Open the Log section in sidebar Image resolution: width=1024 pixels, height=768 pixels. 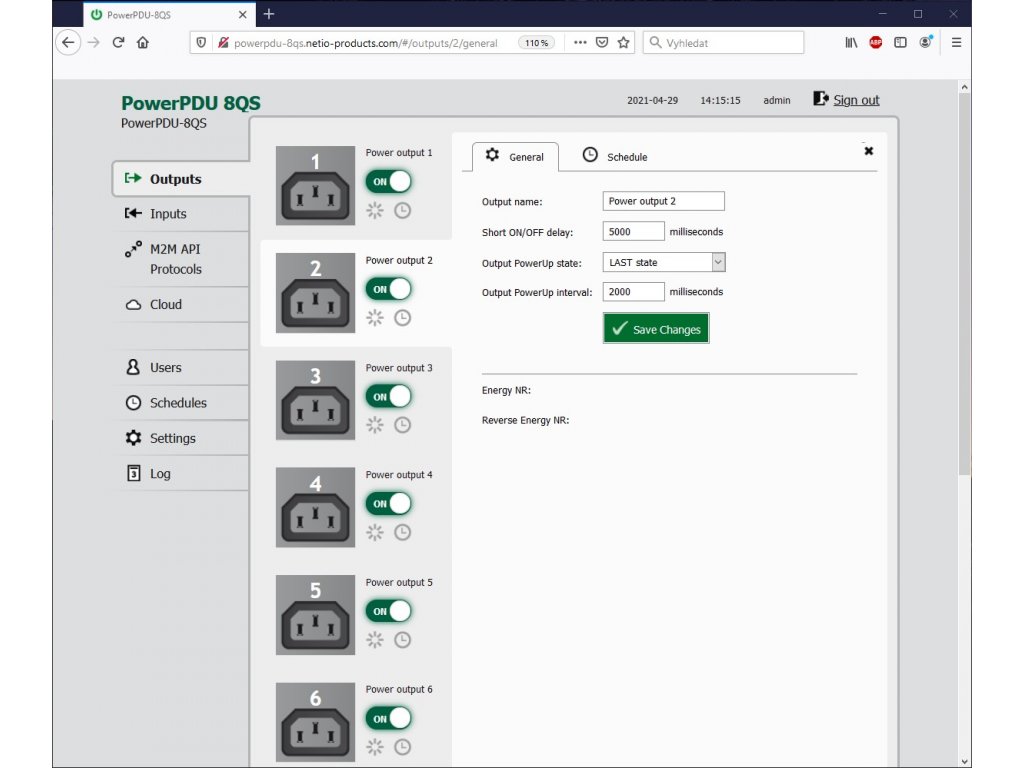tap(181, 473)
